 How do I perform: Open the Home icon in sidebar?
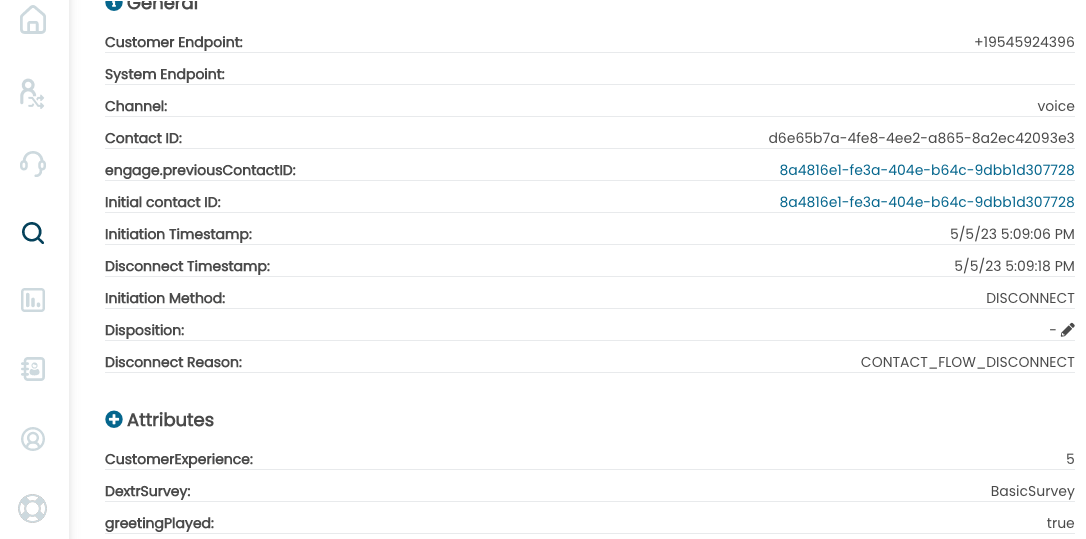point(33,19)
